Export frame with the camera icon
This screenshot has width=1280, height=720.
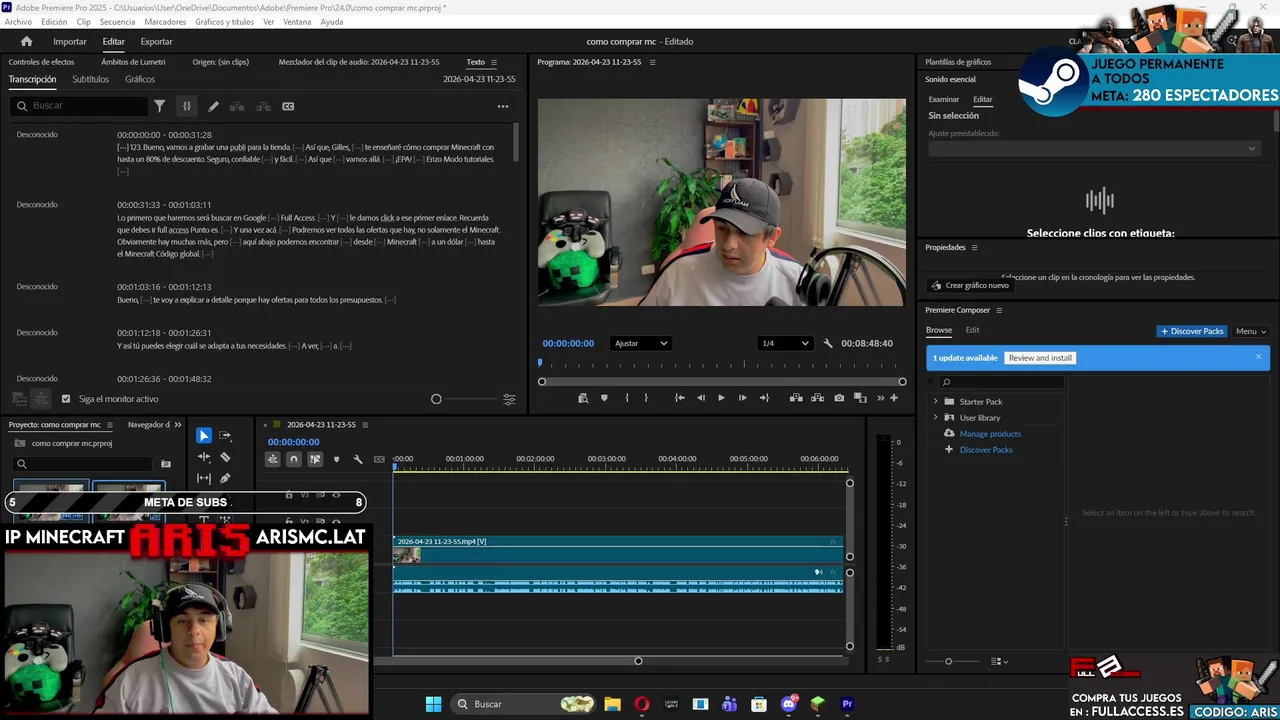tap(839, 398)
